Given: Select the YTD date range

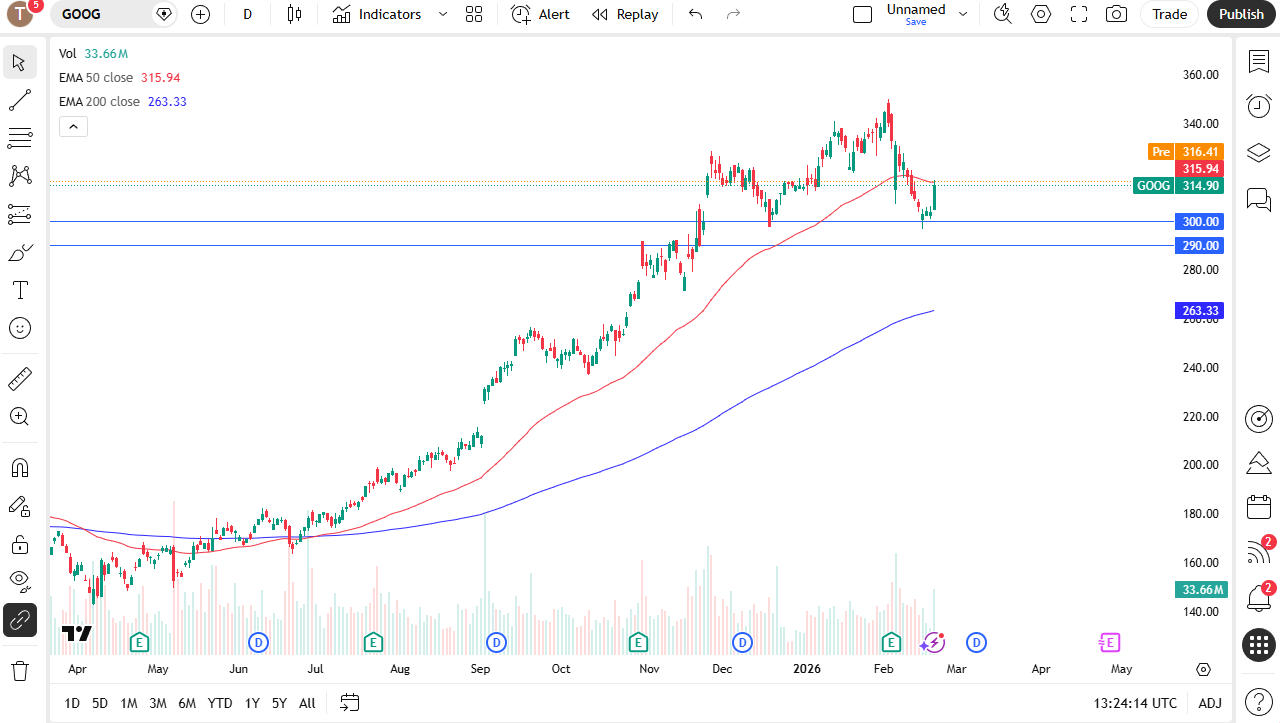Looking at the screenshot, I should pos(220,703).
